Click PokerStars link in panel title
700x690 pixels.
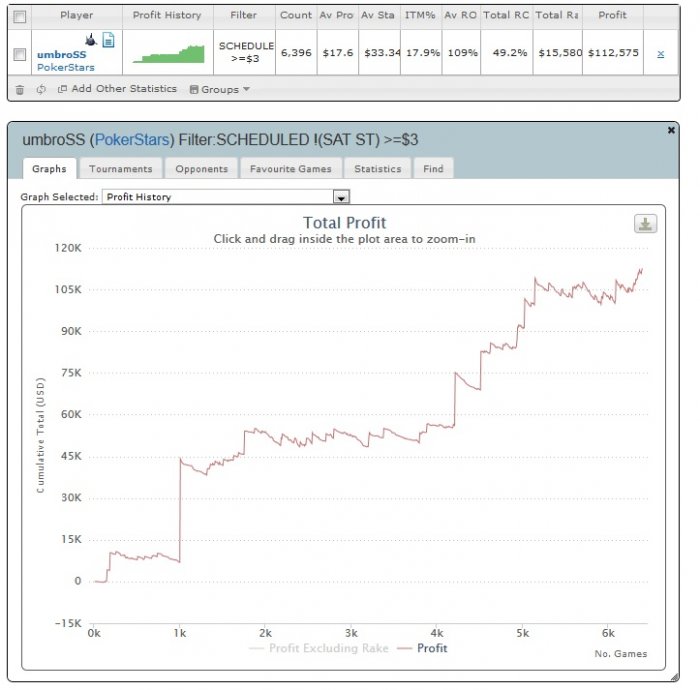click(x=132, y=140)
